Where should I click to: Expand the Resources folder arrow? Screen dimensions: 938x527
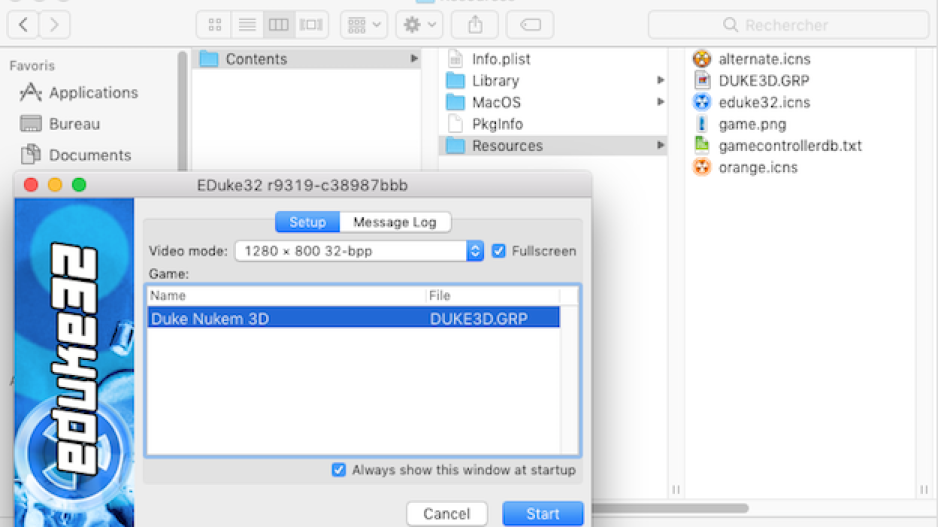[x=660, y=145]
